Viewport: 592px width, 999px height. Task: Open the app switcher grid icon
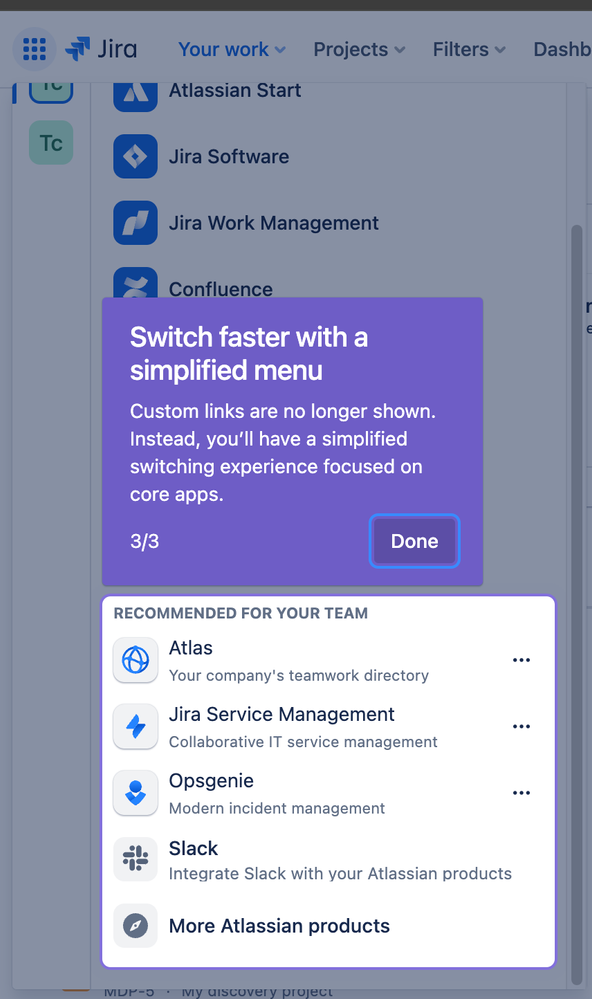(x=34, y=49)
